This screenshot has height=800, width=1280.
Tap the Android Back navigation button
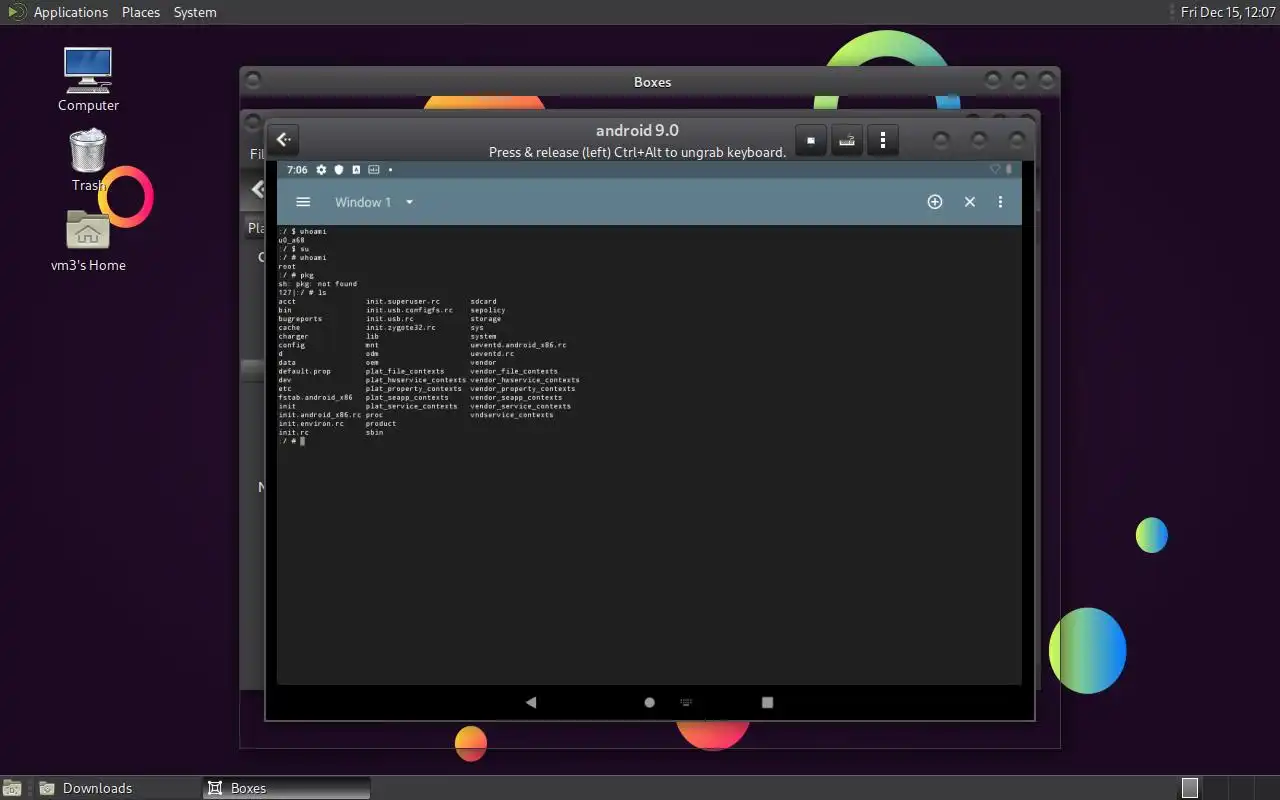[531, 702]
